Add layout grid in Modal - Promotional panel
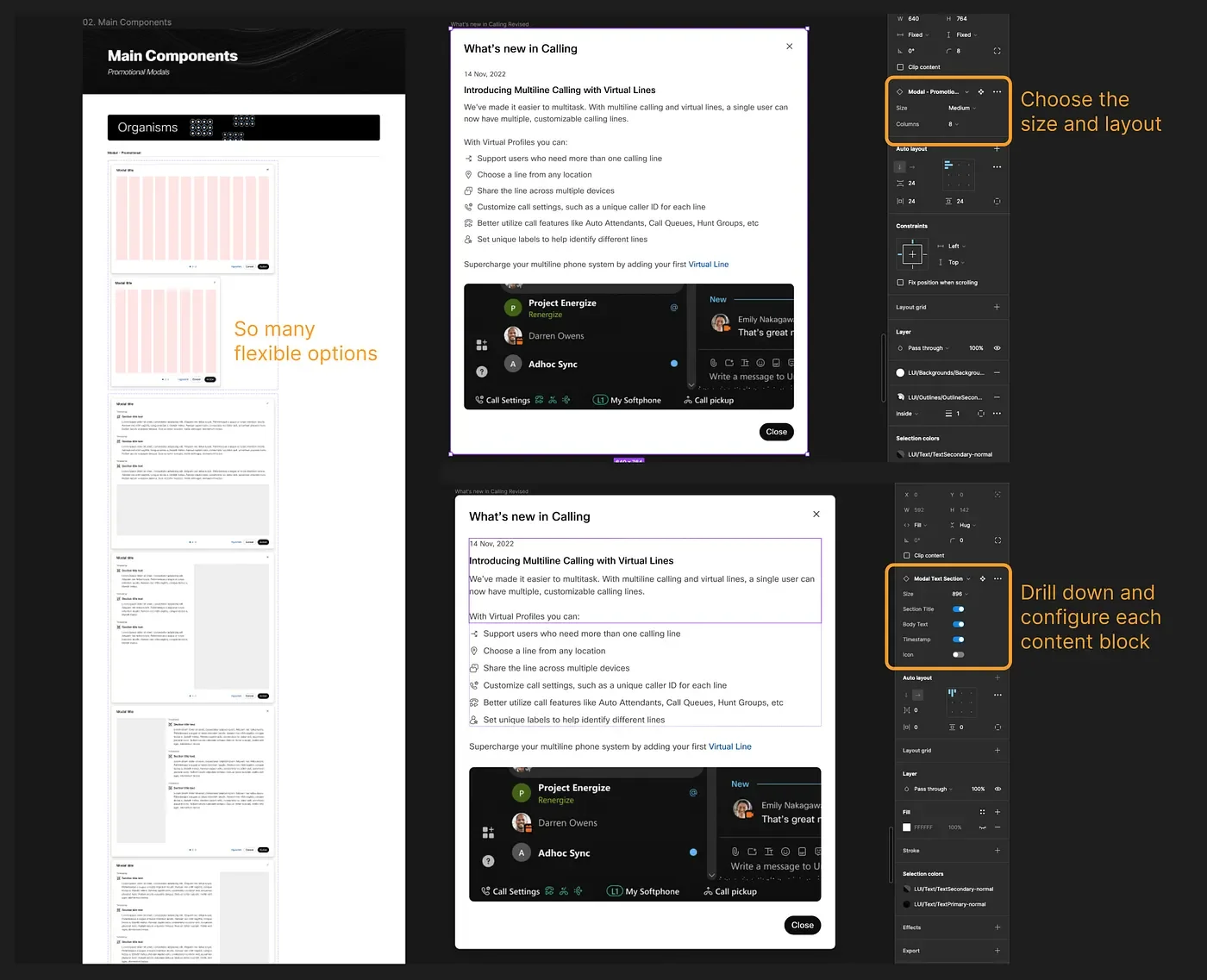This screenshot has width=1207, height=980. tap(997, 307)
